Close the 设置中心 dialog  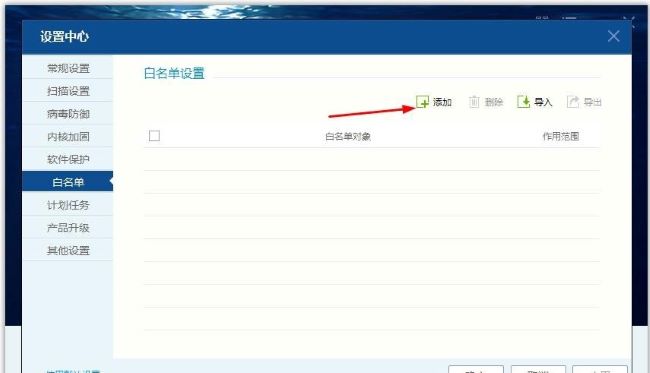coord(614,36)
